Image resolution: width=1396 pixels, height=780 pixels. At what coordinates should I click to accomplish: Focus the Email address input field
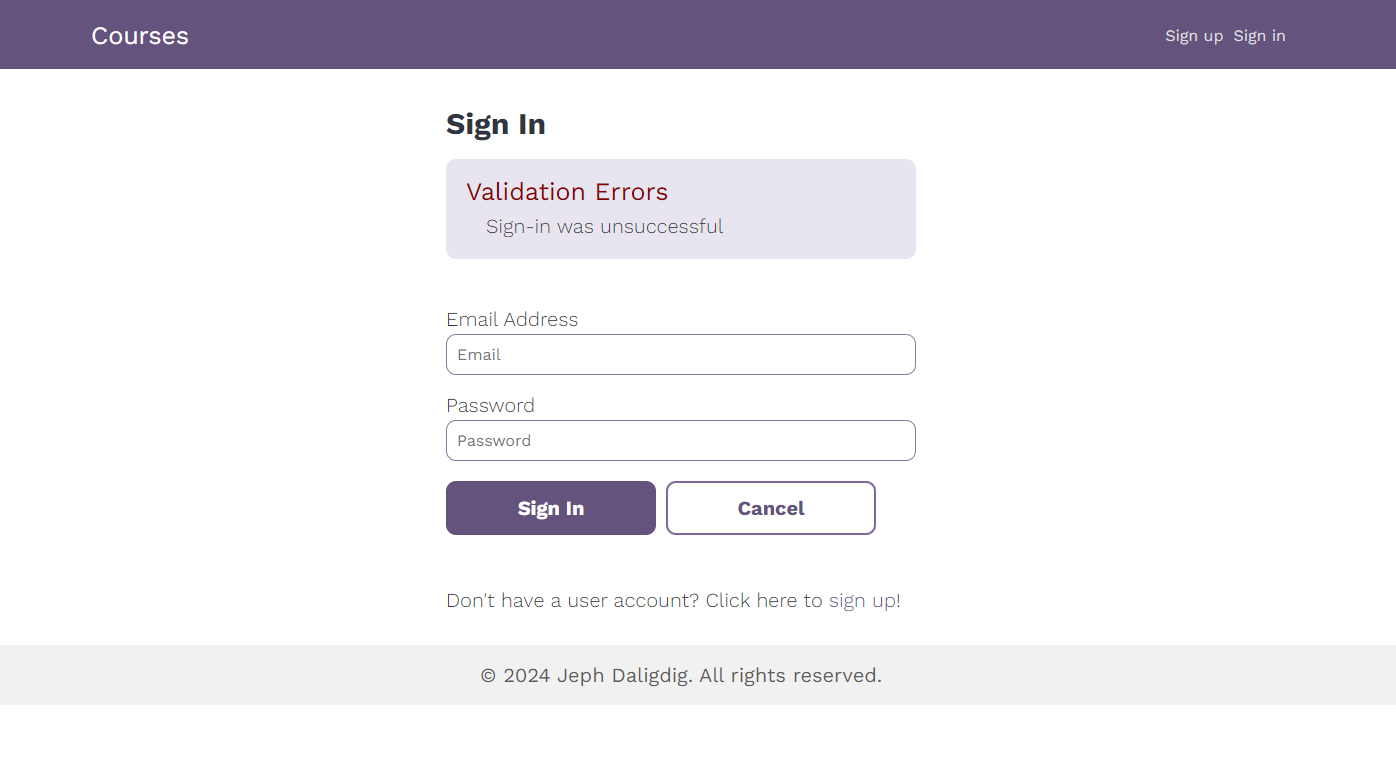(x=681, y=355)
